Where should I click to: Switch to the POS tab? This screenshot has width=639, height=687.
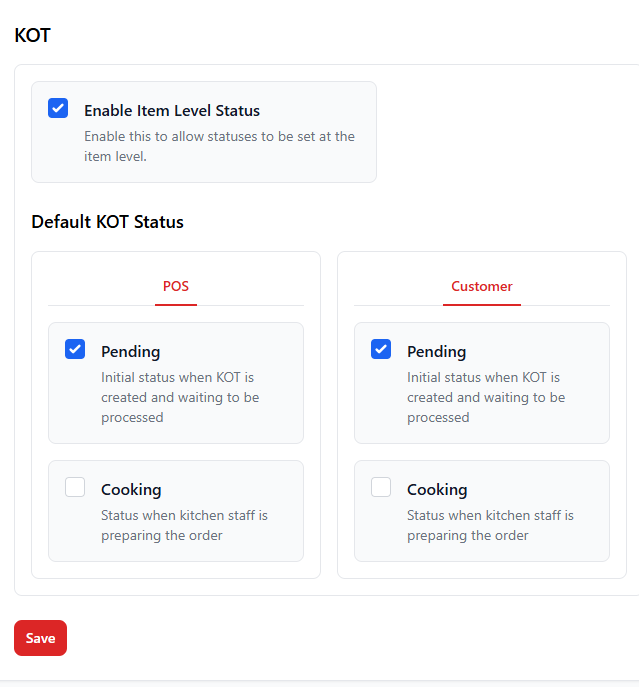tap(176, 286)
